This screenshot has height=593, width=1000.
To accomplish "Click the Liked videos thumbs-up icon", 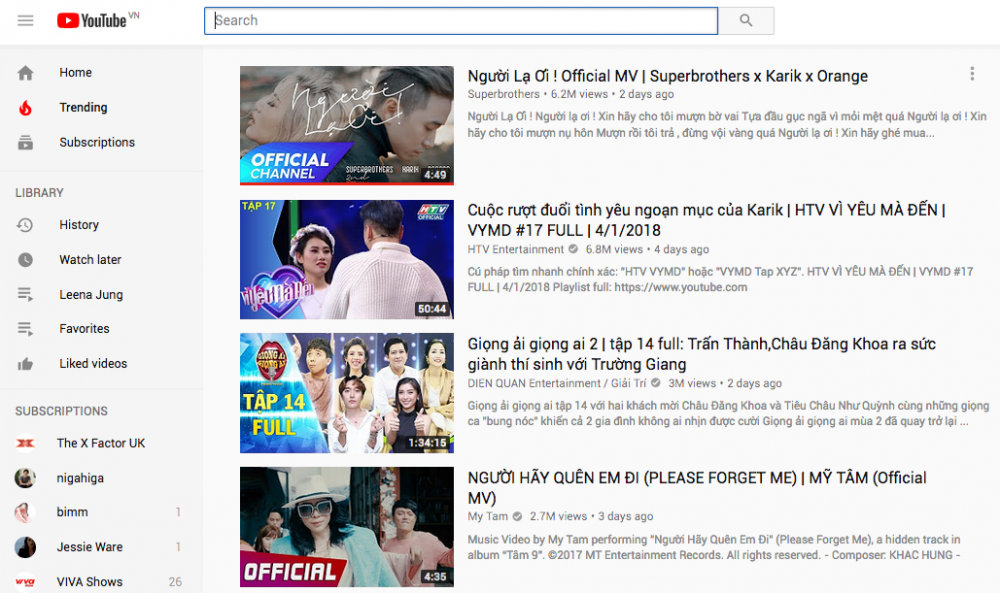I will pos(26,363).
